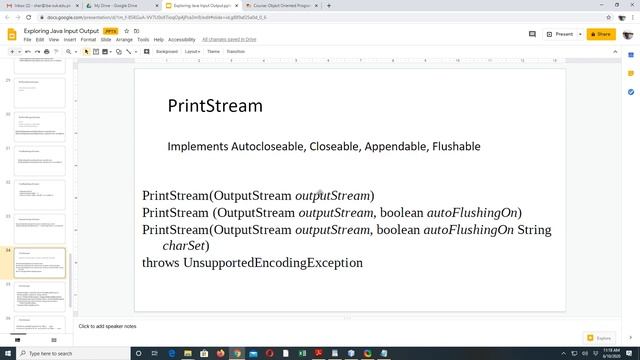Click the throws UnsupportedEncodingException line
640x360 pixels.
pos(252,263)
